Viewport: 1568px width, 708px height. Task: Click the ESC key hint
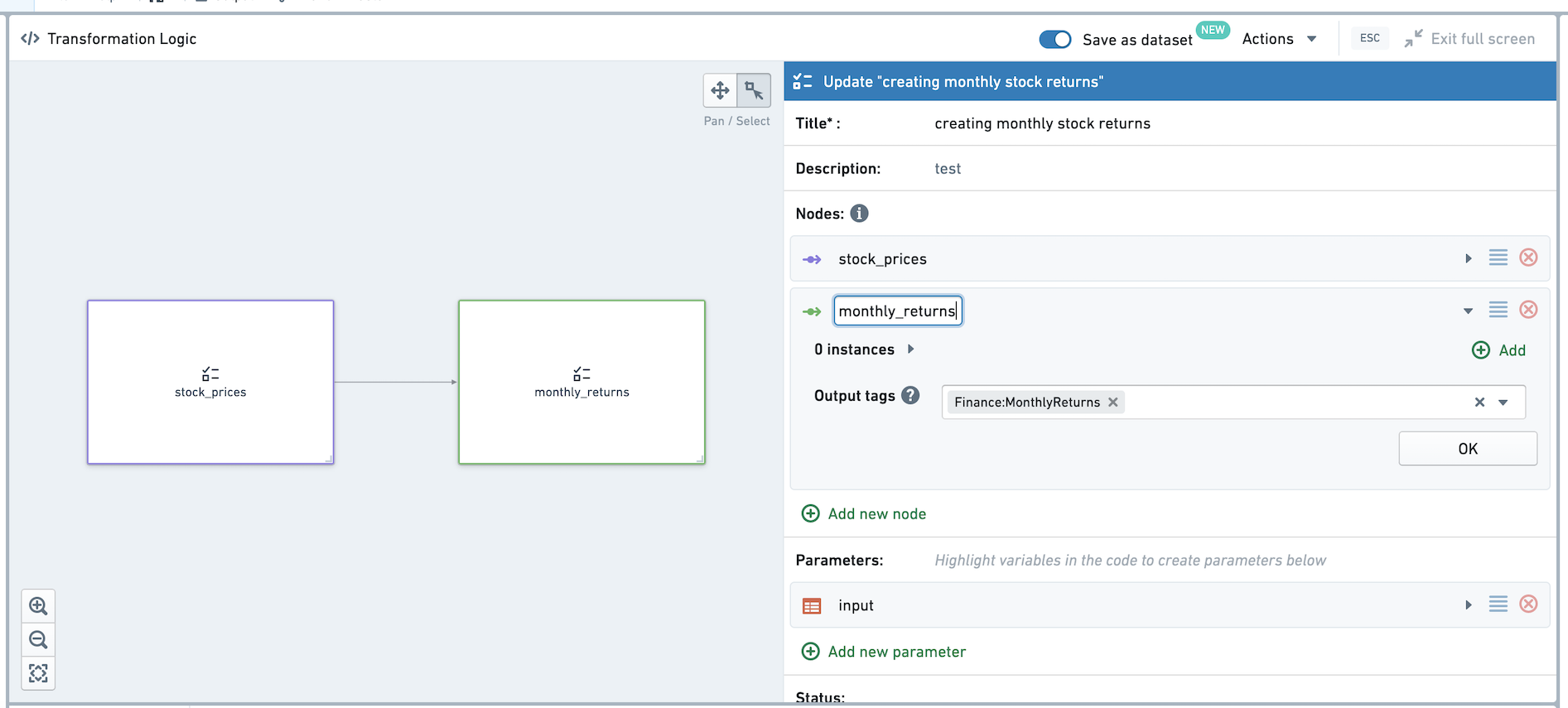coord(1370,38)
